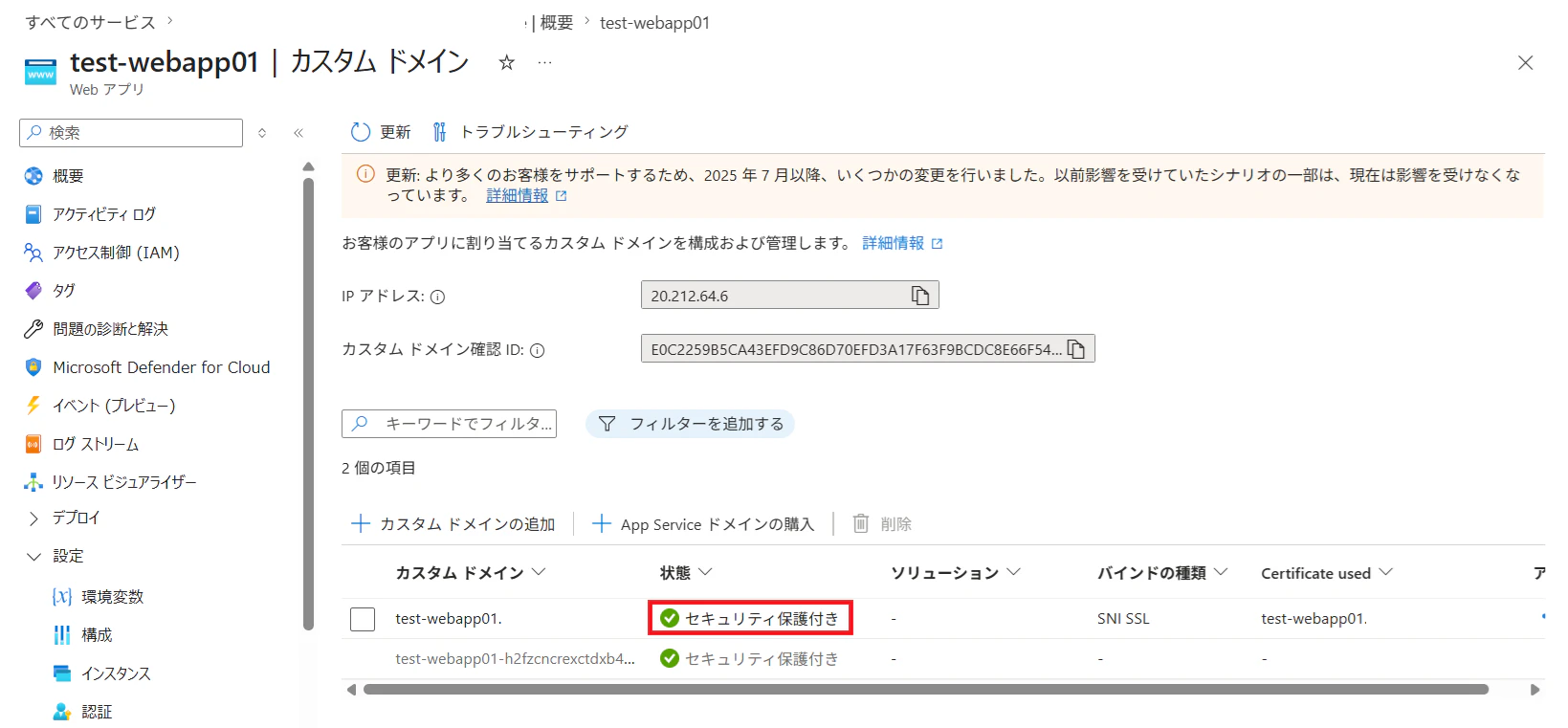
Task: Click すべてのサービス breadcrumb
Action: click(x=91, y=22)
